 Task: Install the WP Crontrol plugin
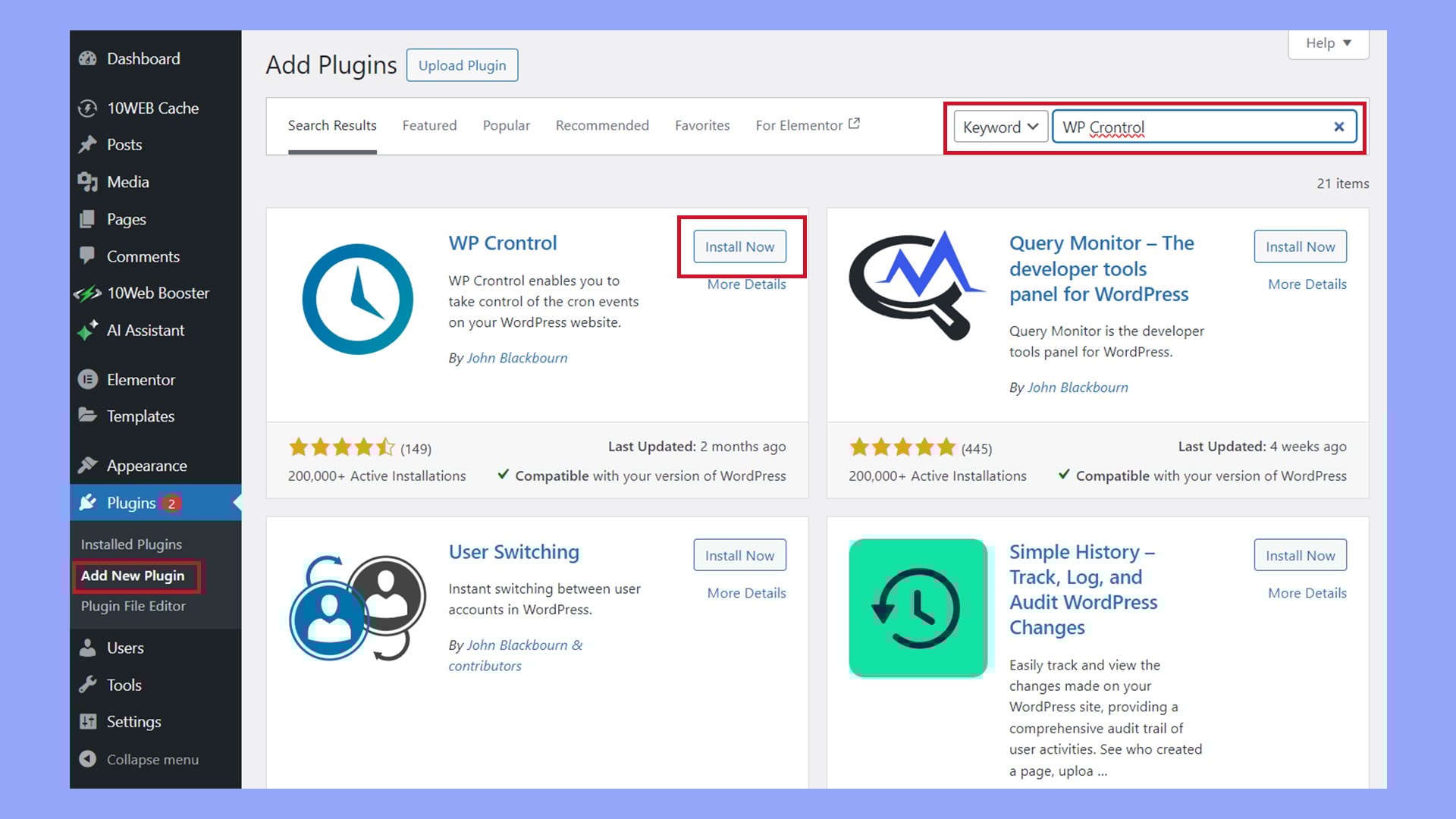pyautogui.click(x=739, y=246)
